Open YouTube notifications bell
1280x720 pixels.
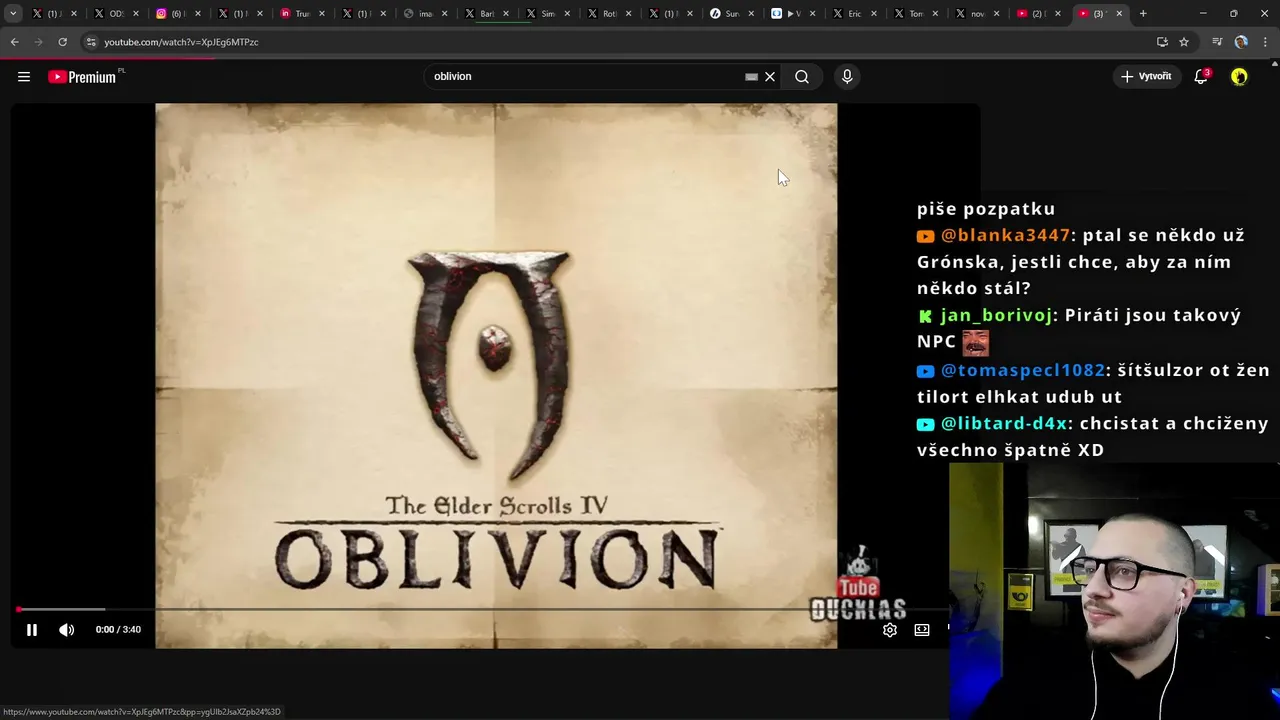click(1201, 76)
